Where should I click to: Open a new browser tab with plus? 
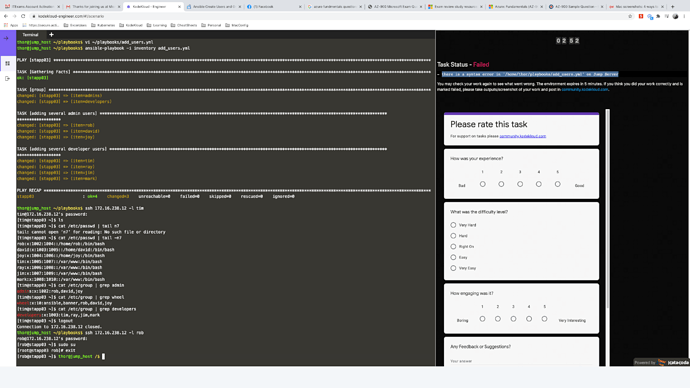pos(672,7)
